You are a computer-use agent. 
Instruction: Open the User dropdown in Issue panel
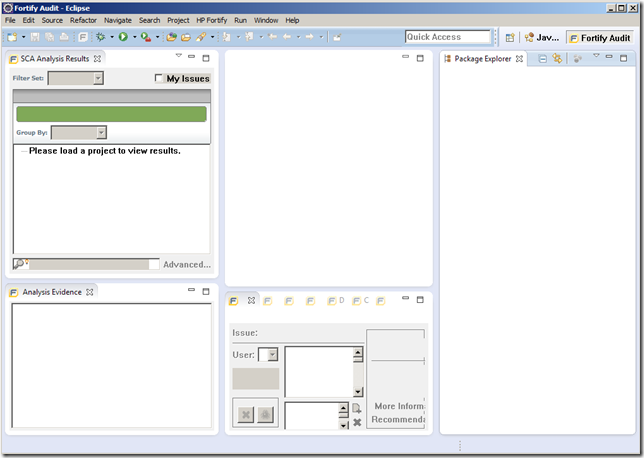pyautogui.click(x=272, y=355)
